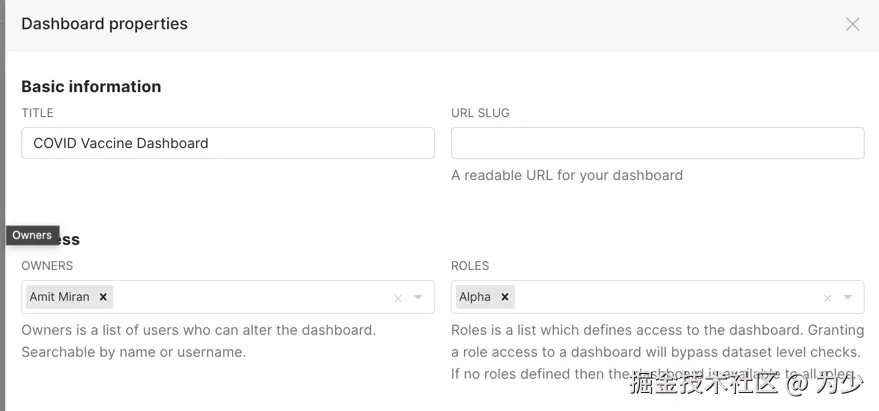Focus the COVID Vaccine Dashboard title field

[x=227, y=143]
